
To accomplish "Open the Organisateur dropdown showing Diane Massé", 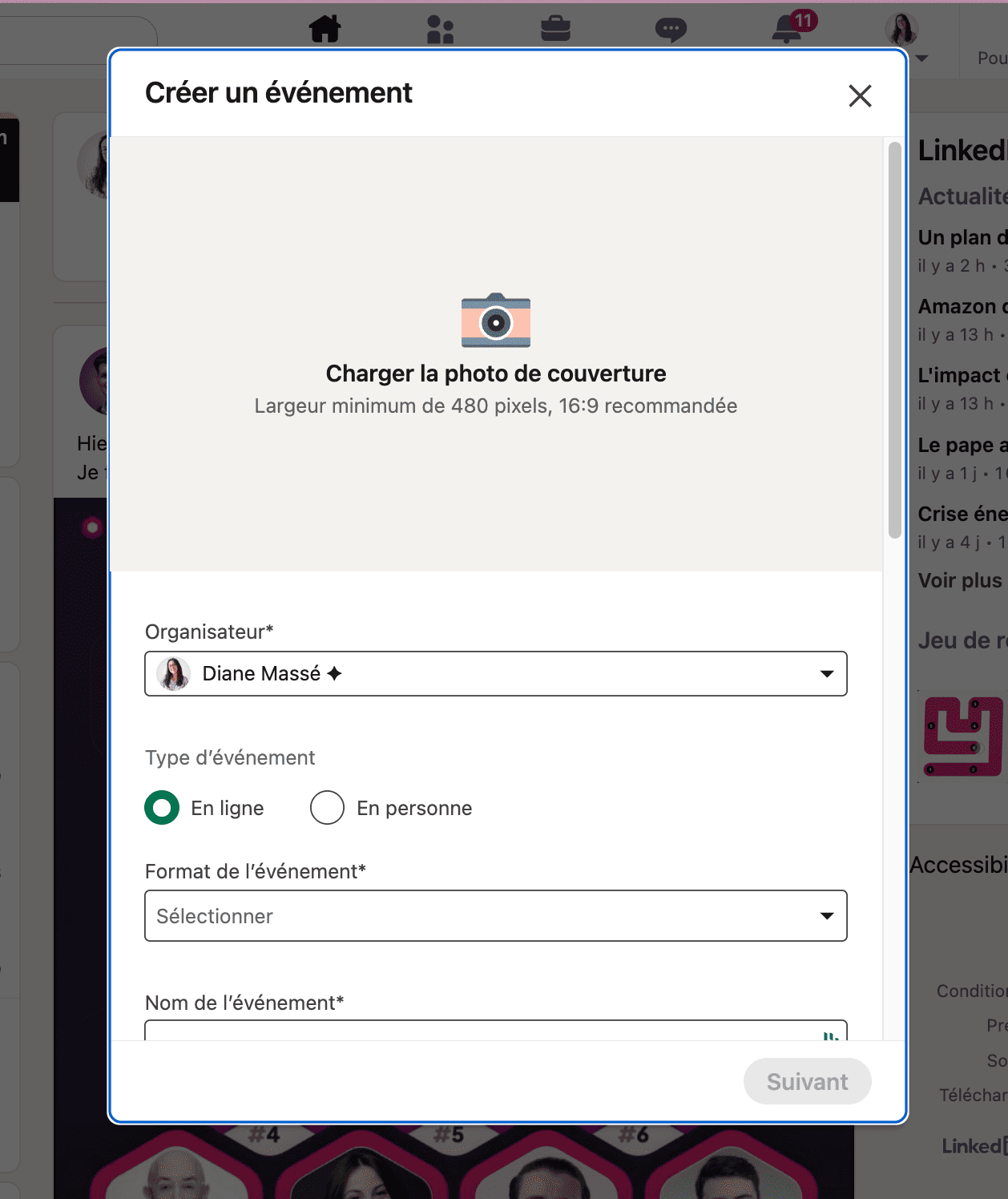I will pos(496,674).
